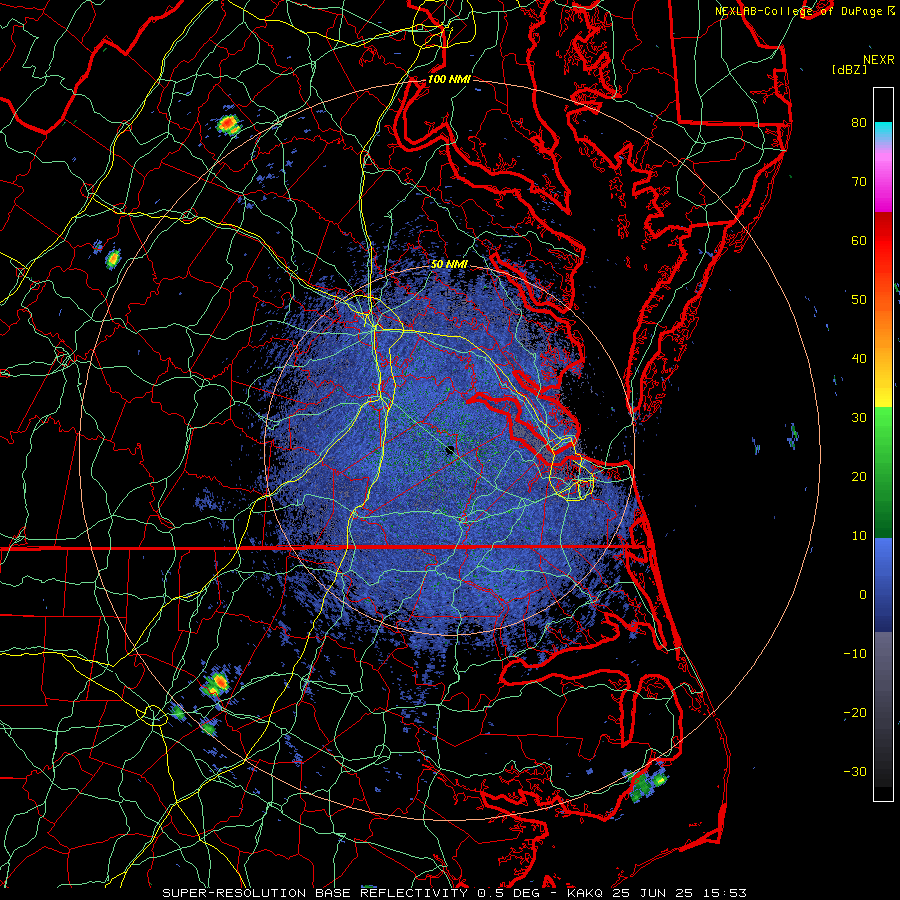Click the '50 NMI' range ring label

pos(449,264)
